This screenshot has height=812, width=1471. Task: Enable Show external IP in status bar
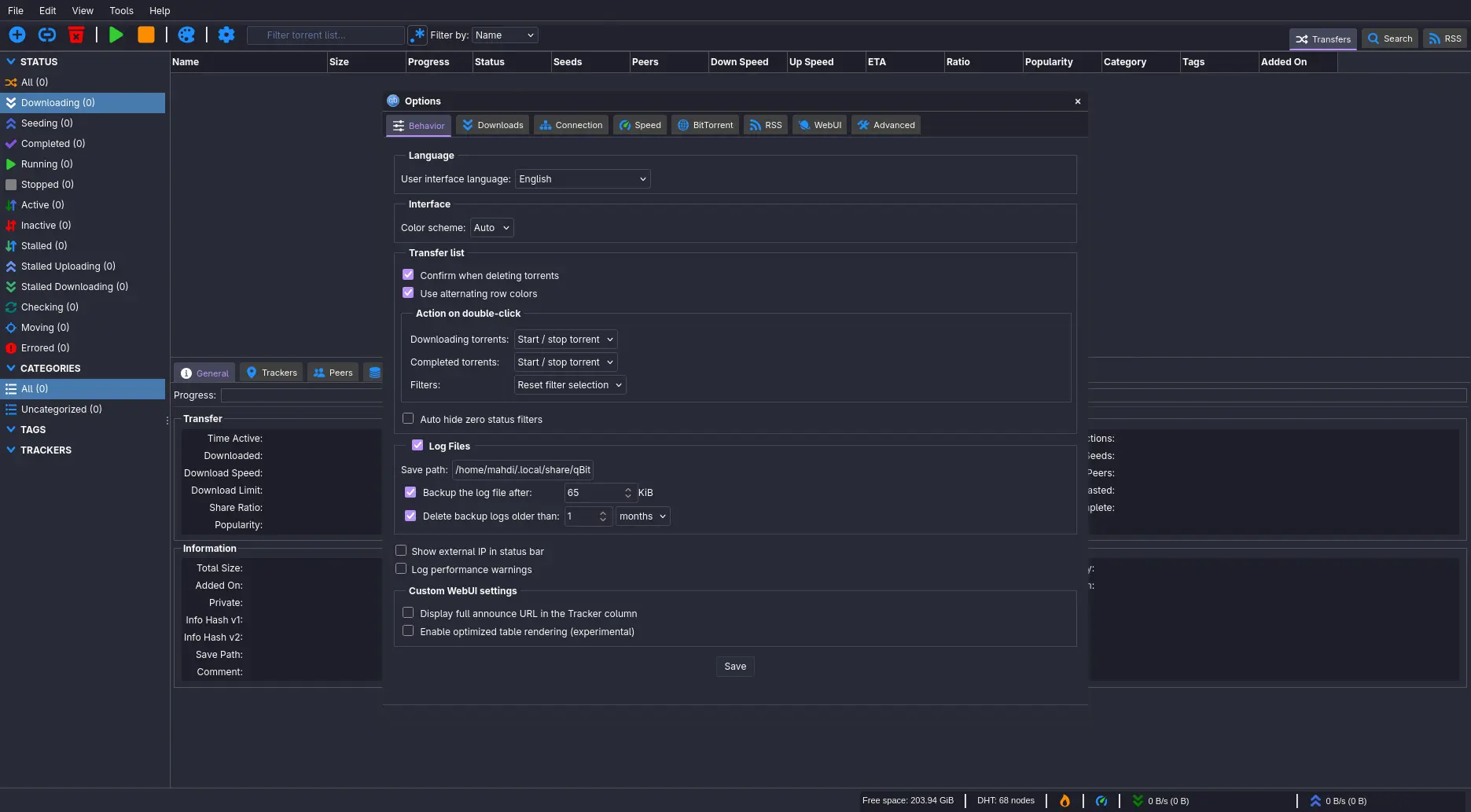tap(401, 550)
